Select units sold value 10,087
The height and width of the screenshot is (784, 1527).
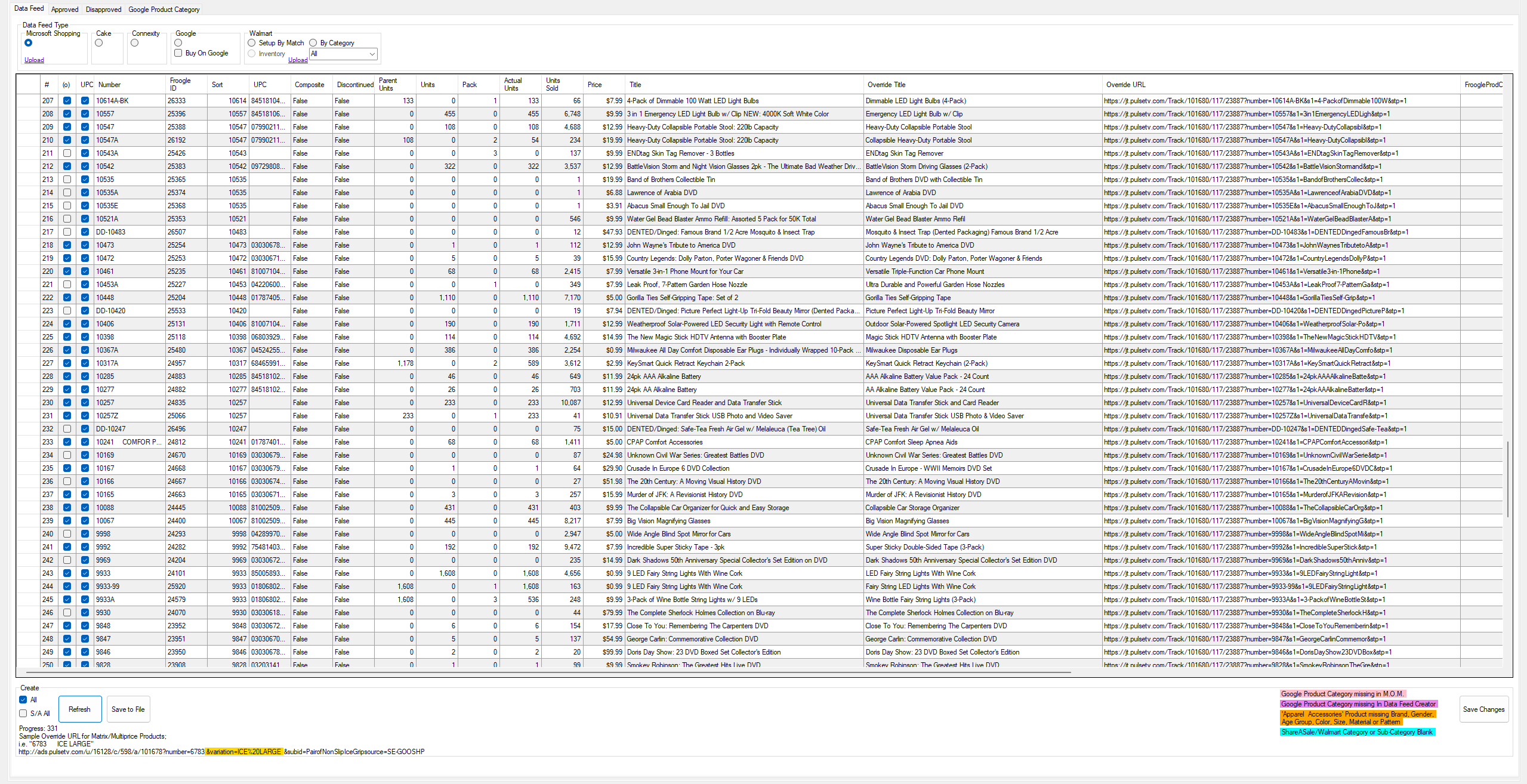562,403
